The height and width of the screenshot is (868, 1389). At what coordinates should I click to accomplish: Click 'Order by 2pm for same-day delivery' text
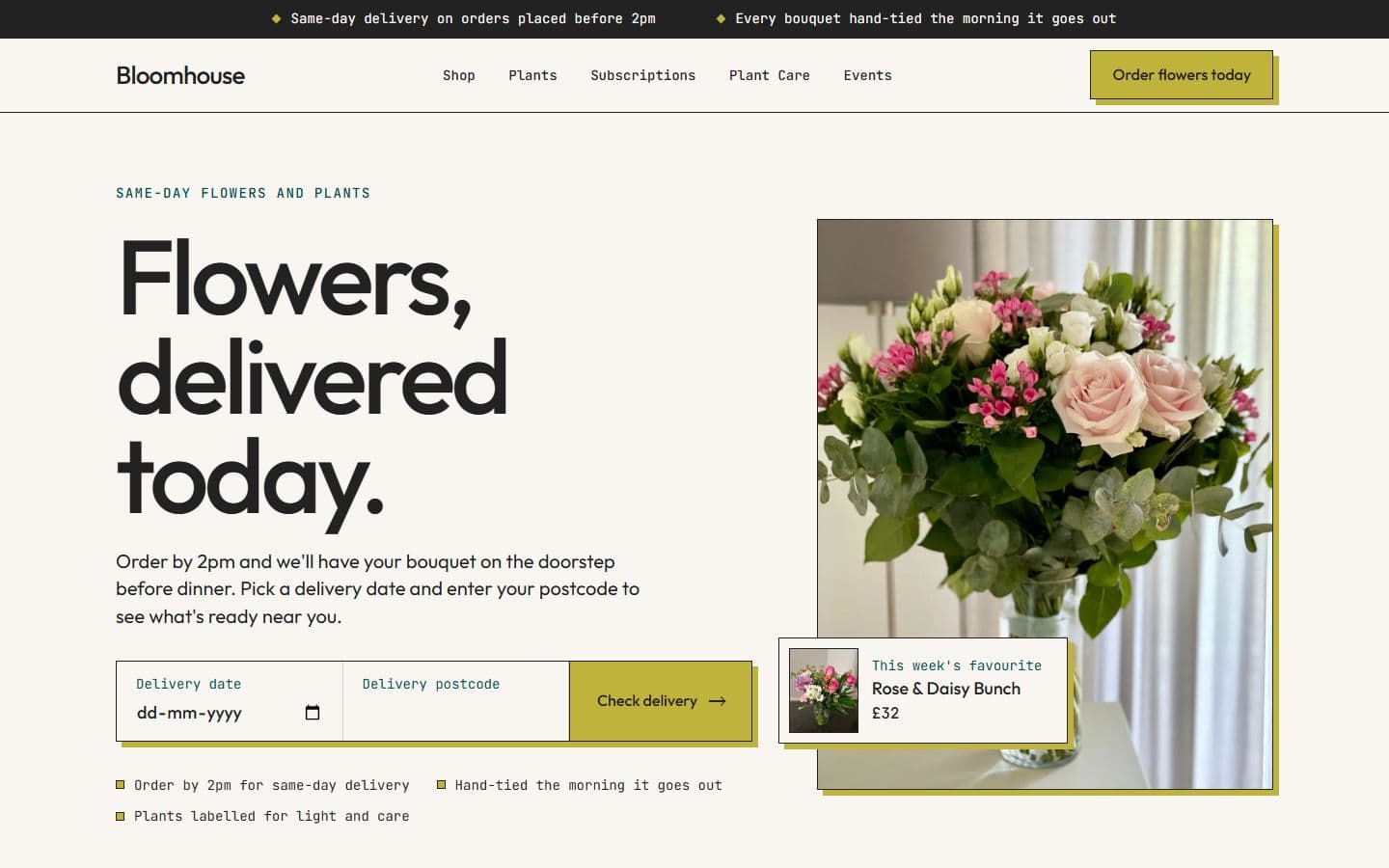click(x=272, y=785)
